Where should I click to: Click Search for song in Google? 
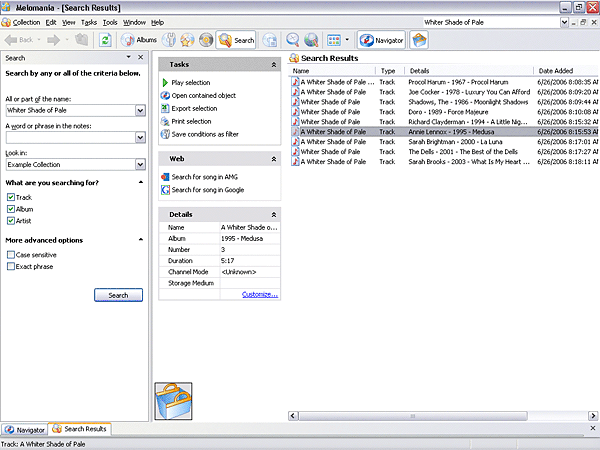[207, 189]
